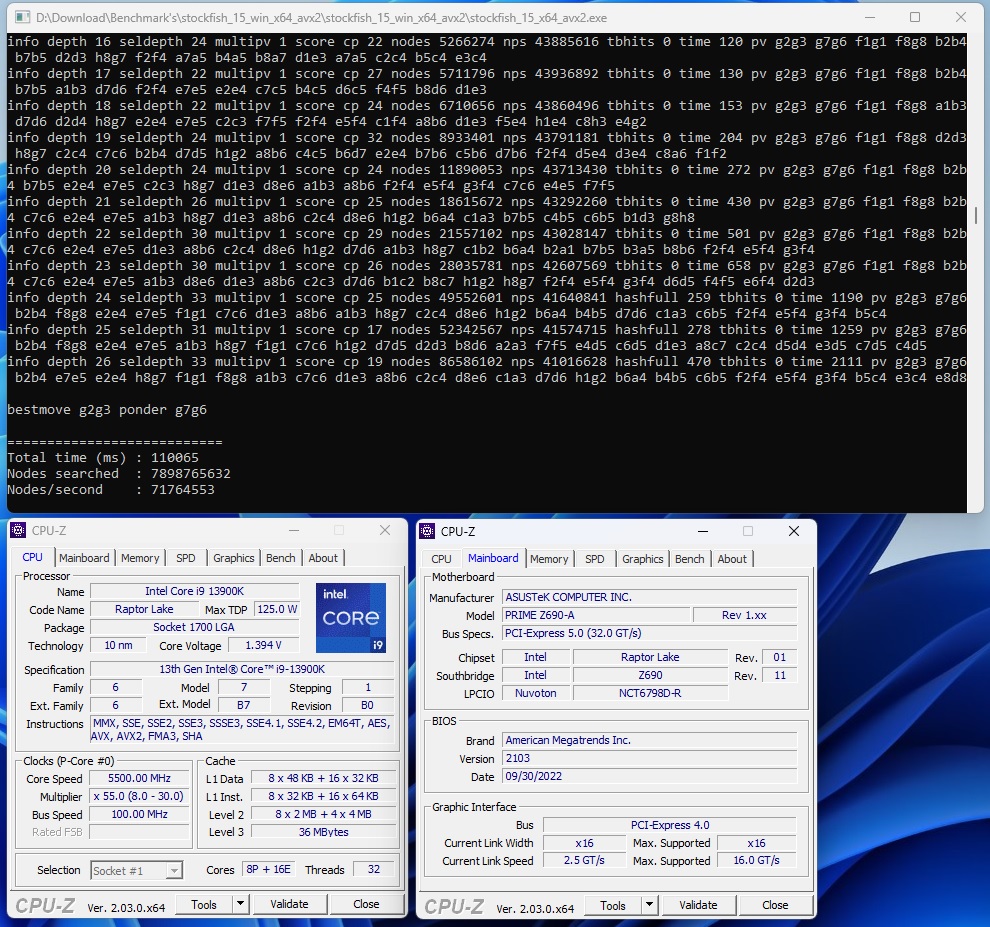
Task: Open SPD tab in right CPU-Z window
Action: pyautogui.click(x=595, y=559)
